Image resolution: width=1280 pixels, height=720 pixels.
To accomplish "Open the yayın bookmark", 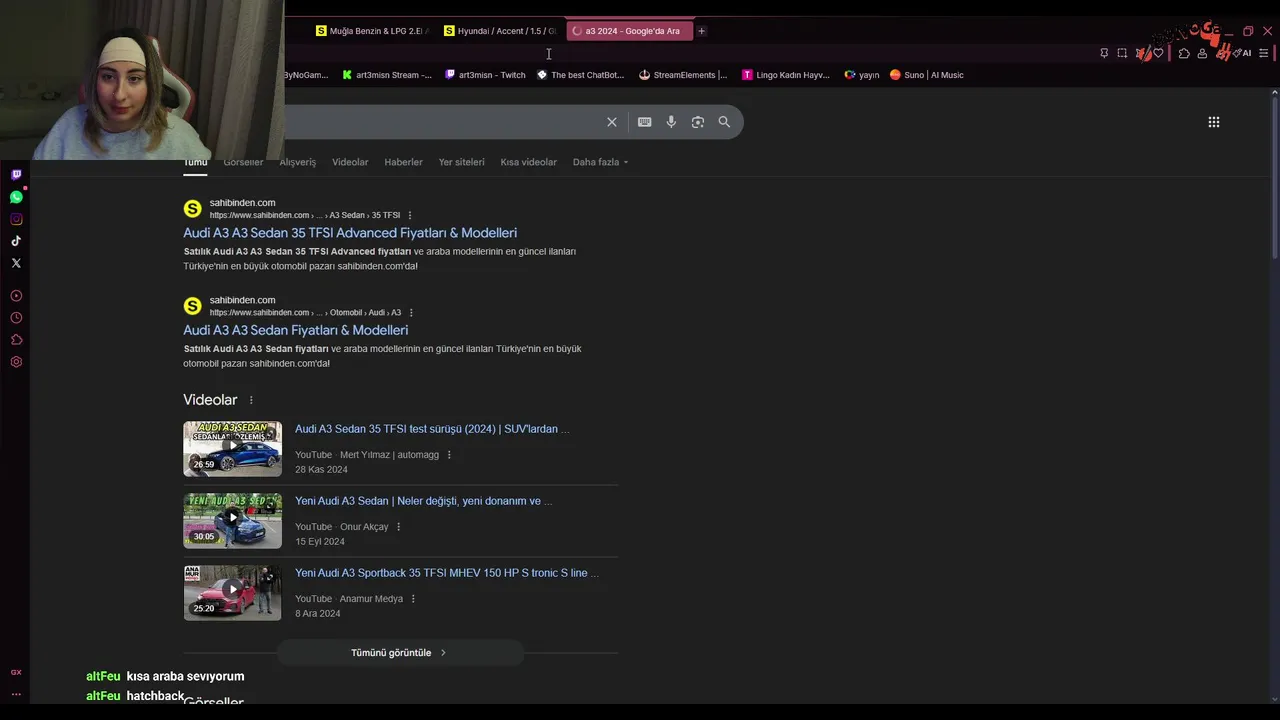I will 862,75.
